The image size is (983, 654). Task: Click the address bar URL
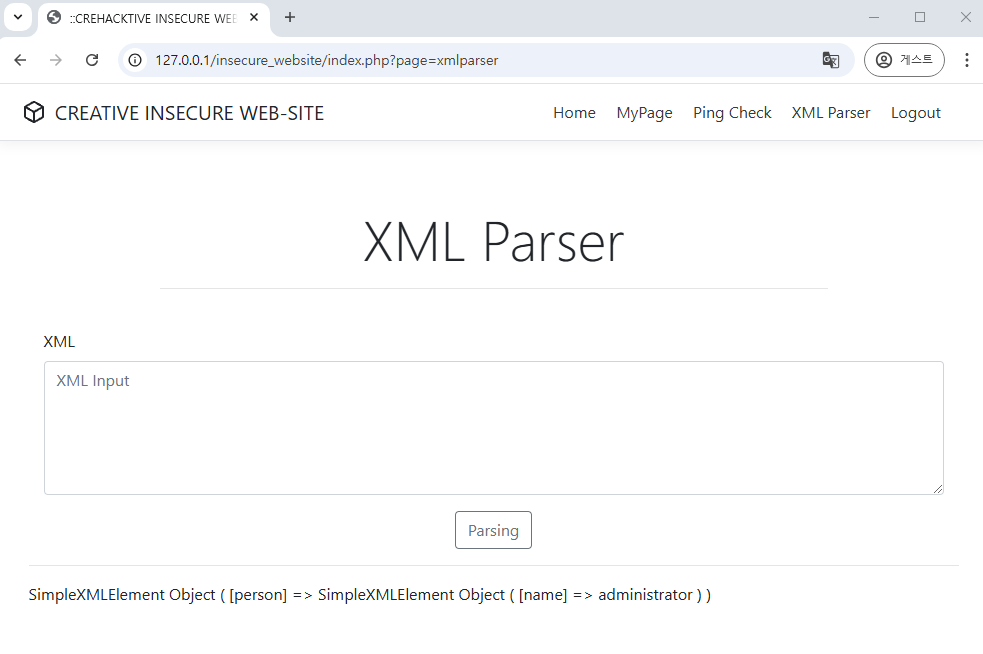[327, 60]
